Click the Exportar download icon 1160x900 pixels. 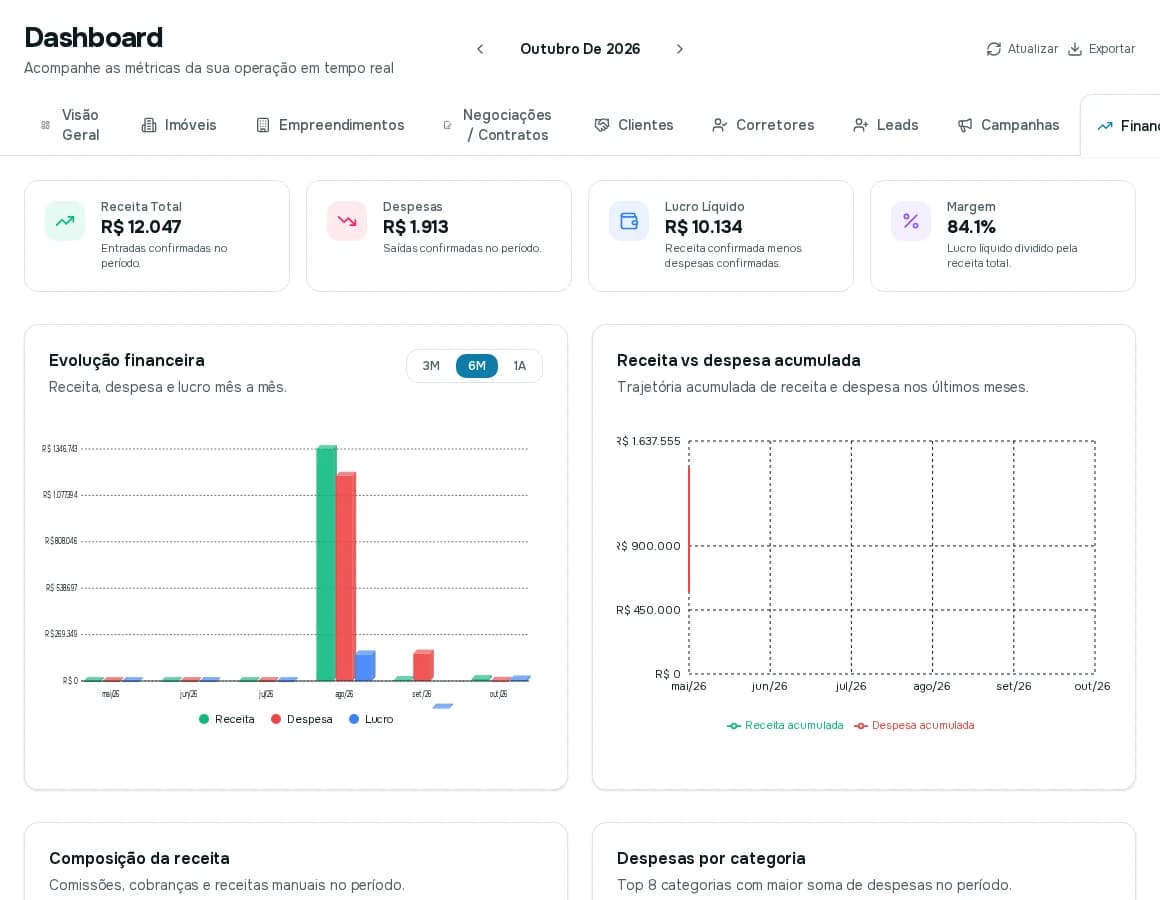click(1075, 49)
